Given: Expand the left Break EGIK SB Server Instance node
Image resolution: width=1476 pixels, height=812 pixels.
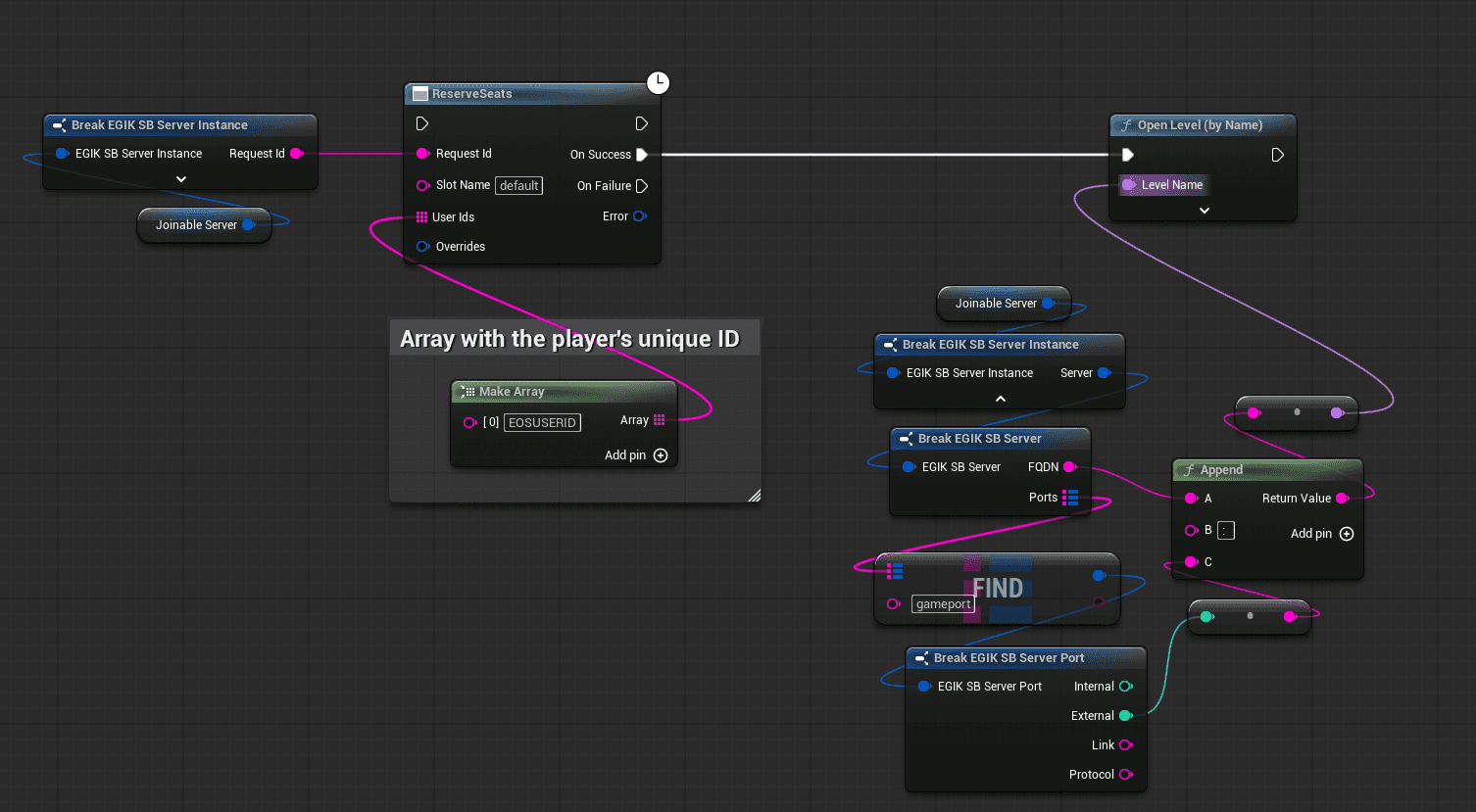Looking at the screenshot, I should 181,179.
